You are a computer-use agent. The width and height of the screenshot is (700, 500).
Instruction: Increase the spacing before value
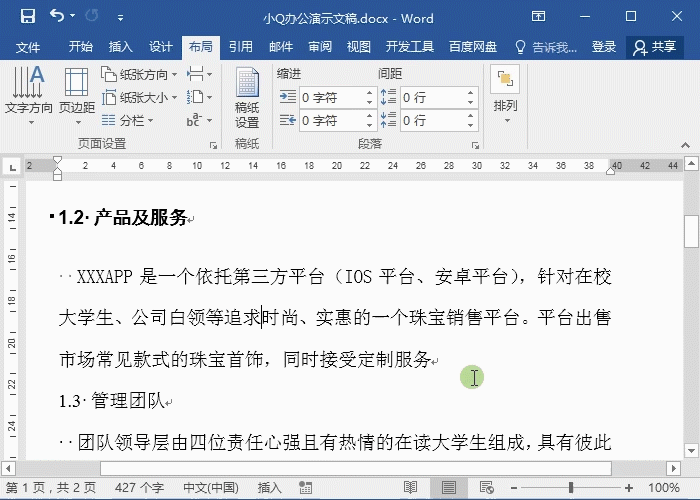471,93
